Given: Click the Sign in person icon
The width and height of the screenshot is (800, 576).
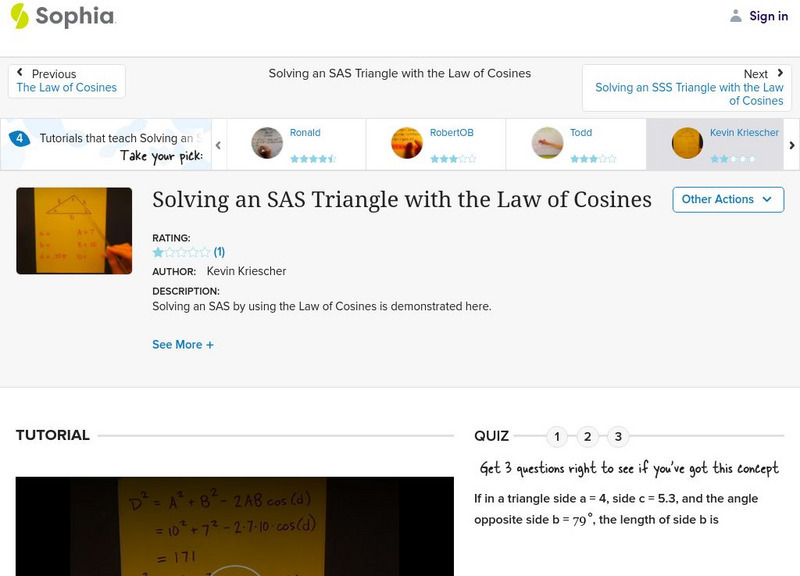Looking at the screenshot, I should coord(735,16).
